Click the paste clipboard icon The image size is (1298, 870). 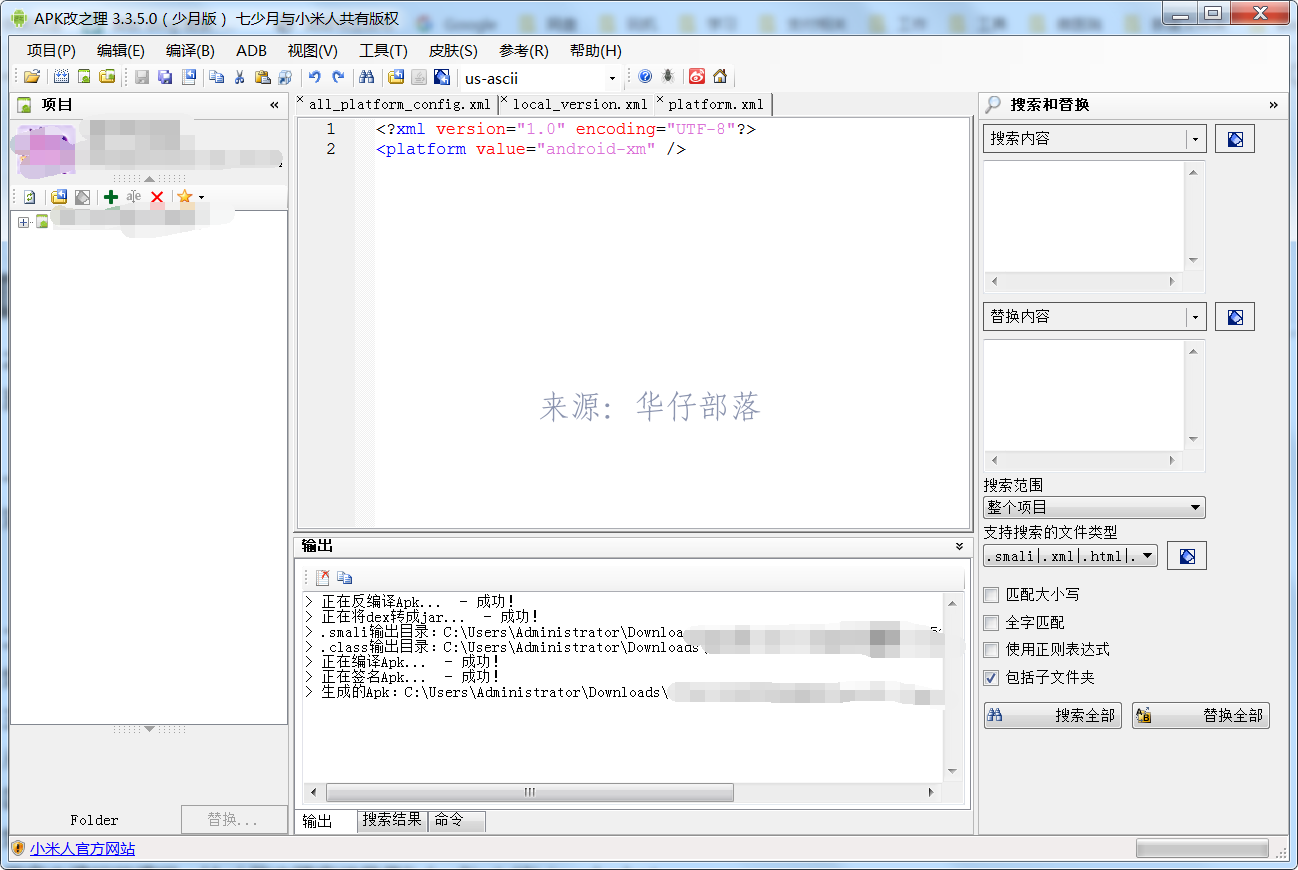click(263, 77)
